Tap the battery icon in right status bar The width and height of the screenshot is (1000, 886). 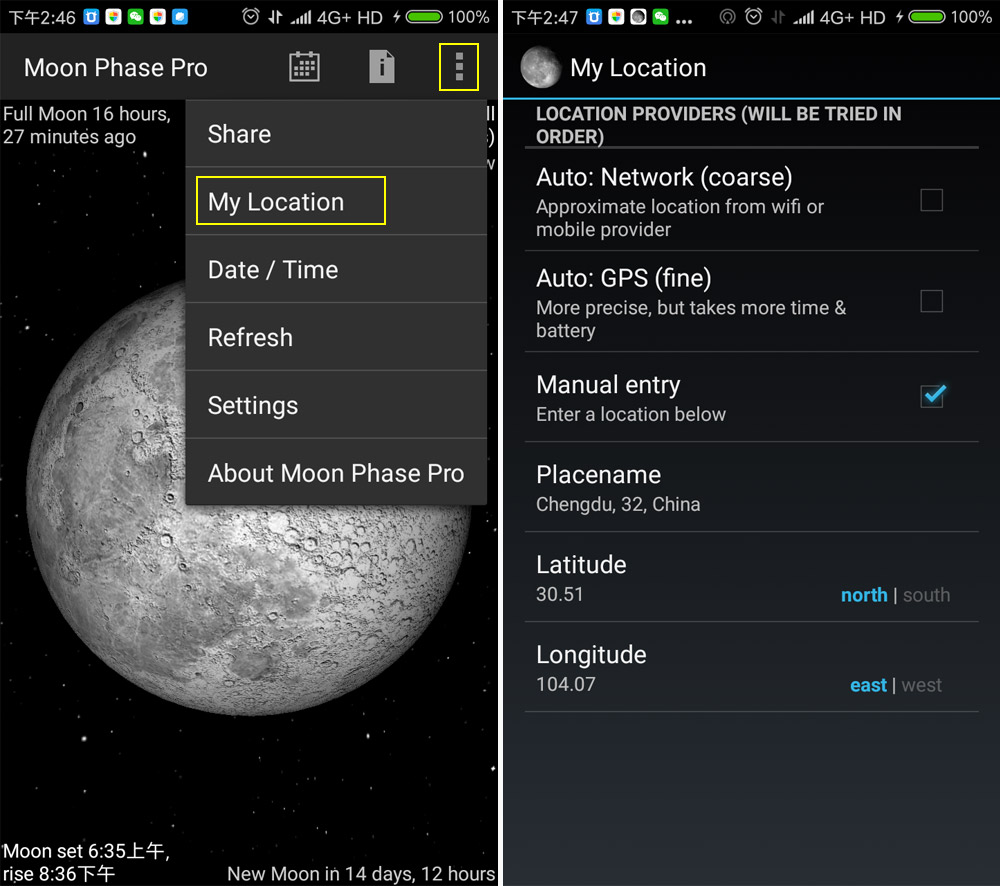point(927,17)
